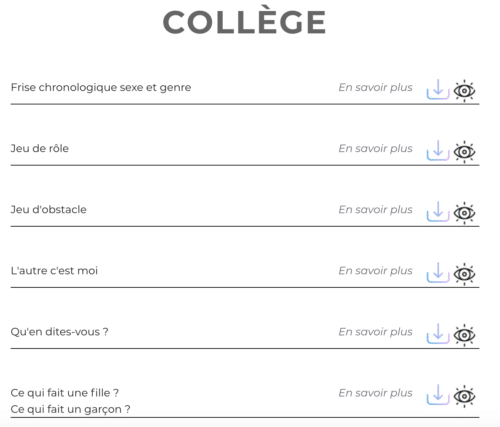The height and width of the screenshot is (427, 500).
Task: Download the Jeu de rôle resource
Action: (x=438, y=150)
